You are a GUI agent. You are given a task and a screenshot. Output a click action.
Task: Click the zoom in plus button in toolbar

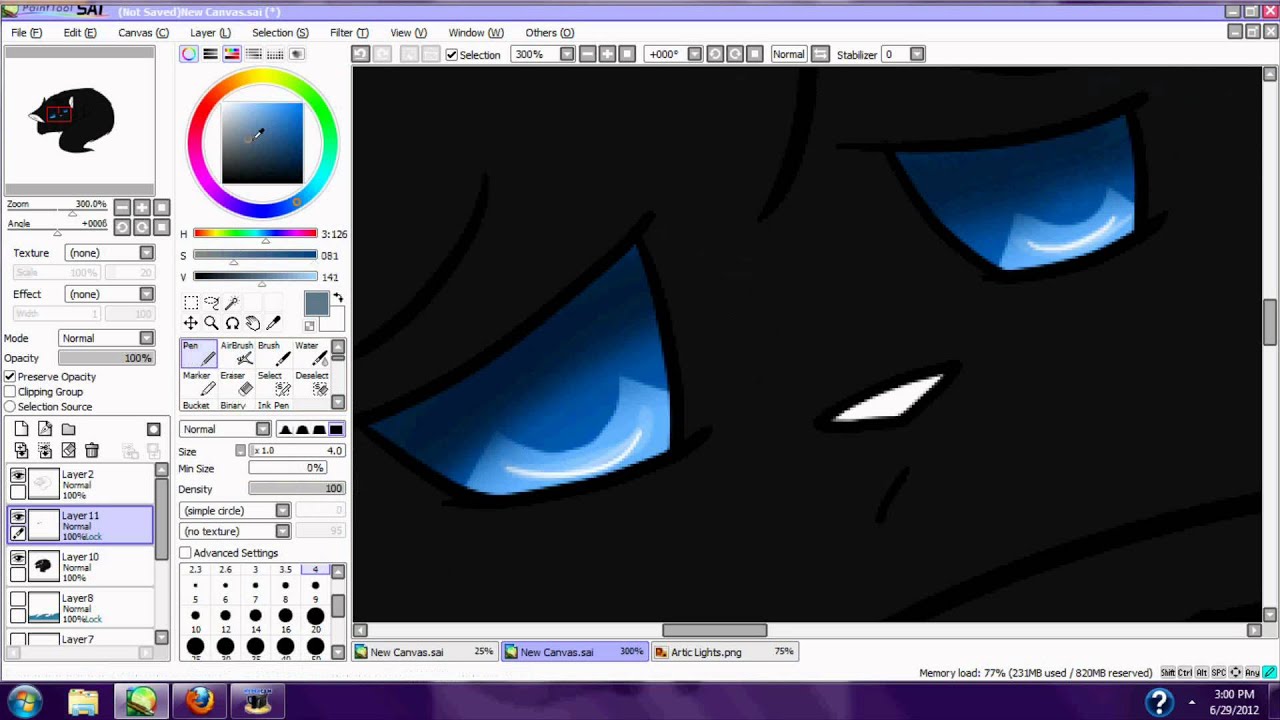coord(607,54)
